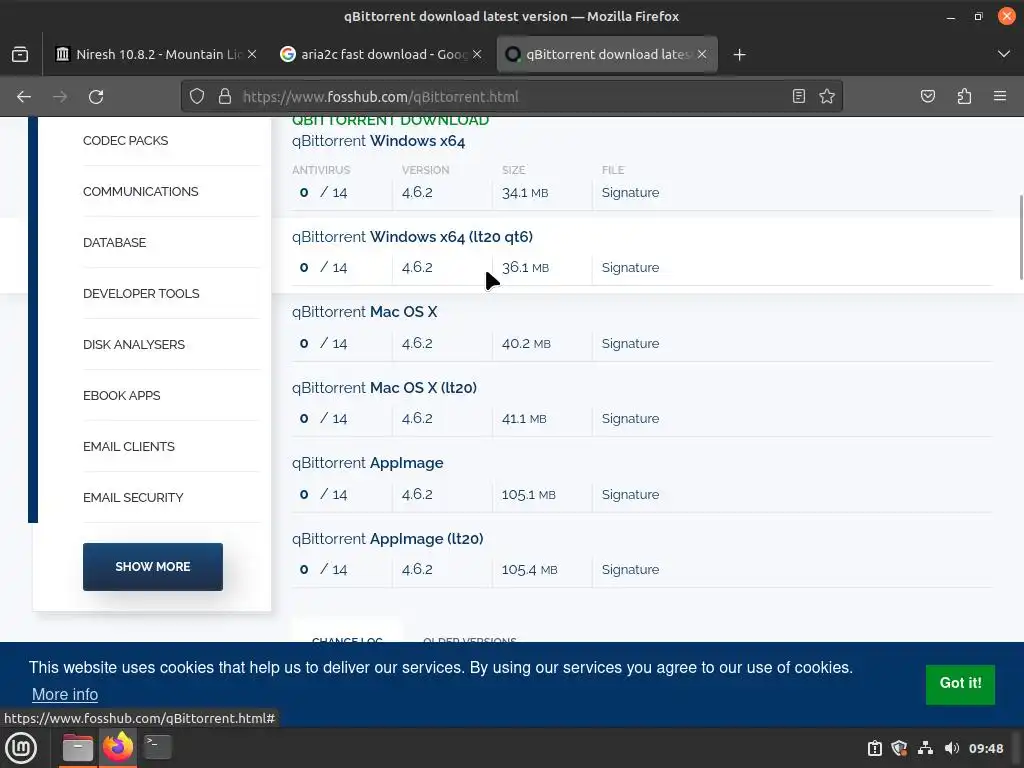Bookmark this page with star icon
1024x768 pixels.
(x=827, y=97)
